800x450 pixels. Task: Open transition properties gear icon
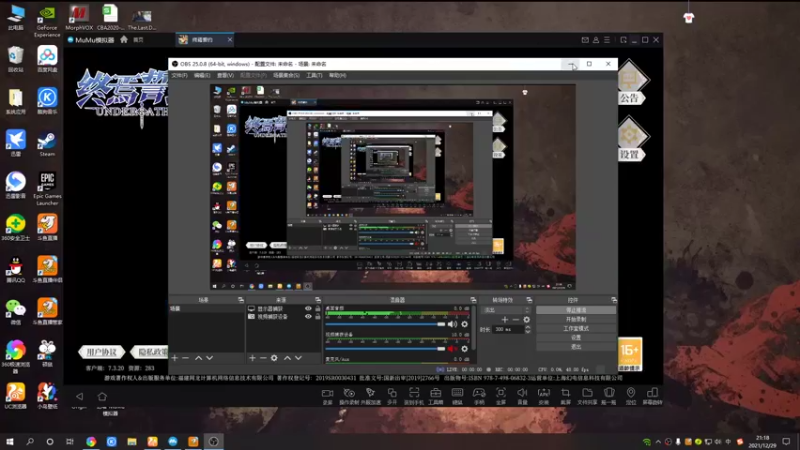coord(527,320)
